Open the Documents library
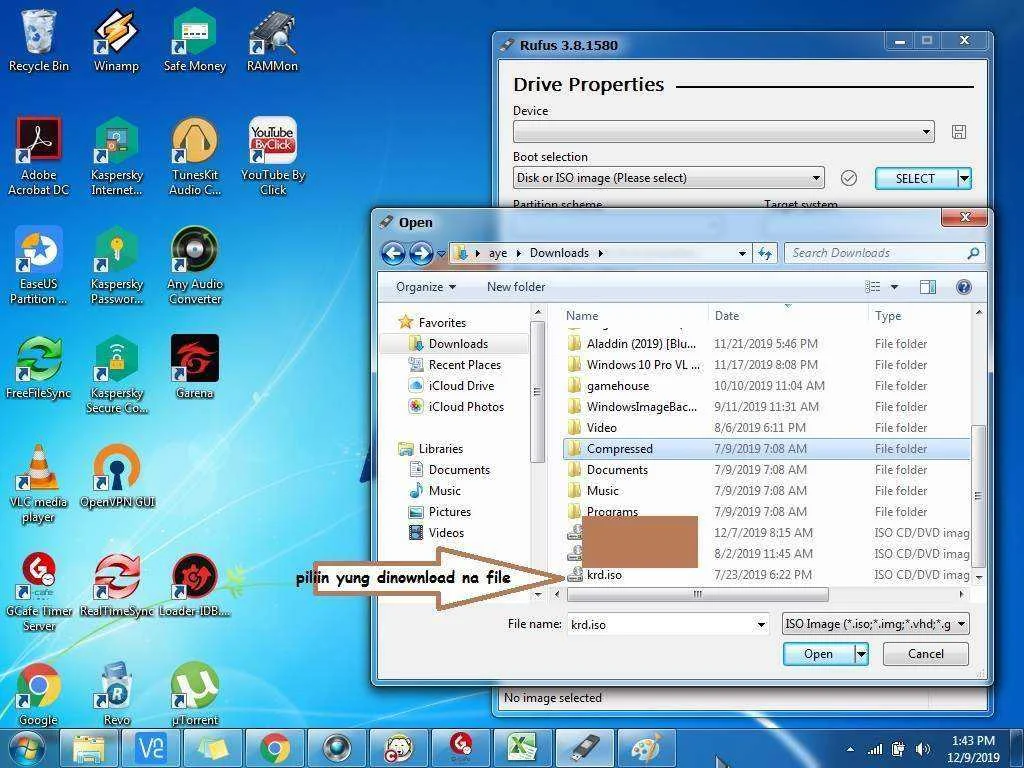This screenshot has width=1024, height=768. point(458,470)
